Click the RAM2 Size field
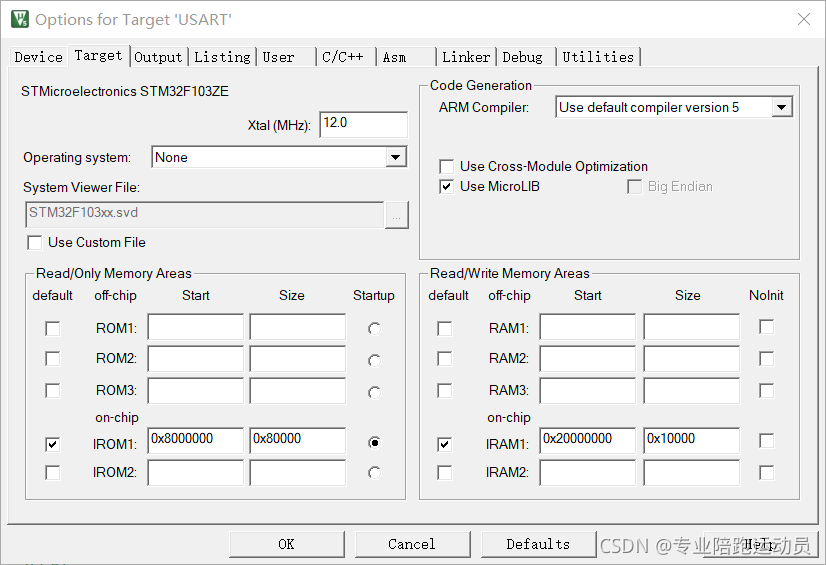Image resolution: width=826 pixels, height=565 pixels. coord(692,359)
